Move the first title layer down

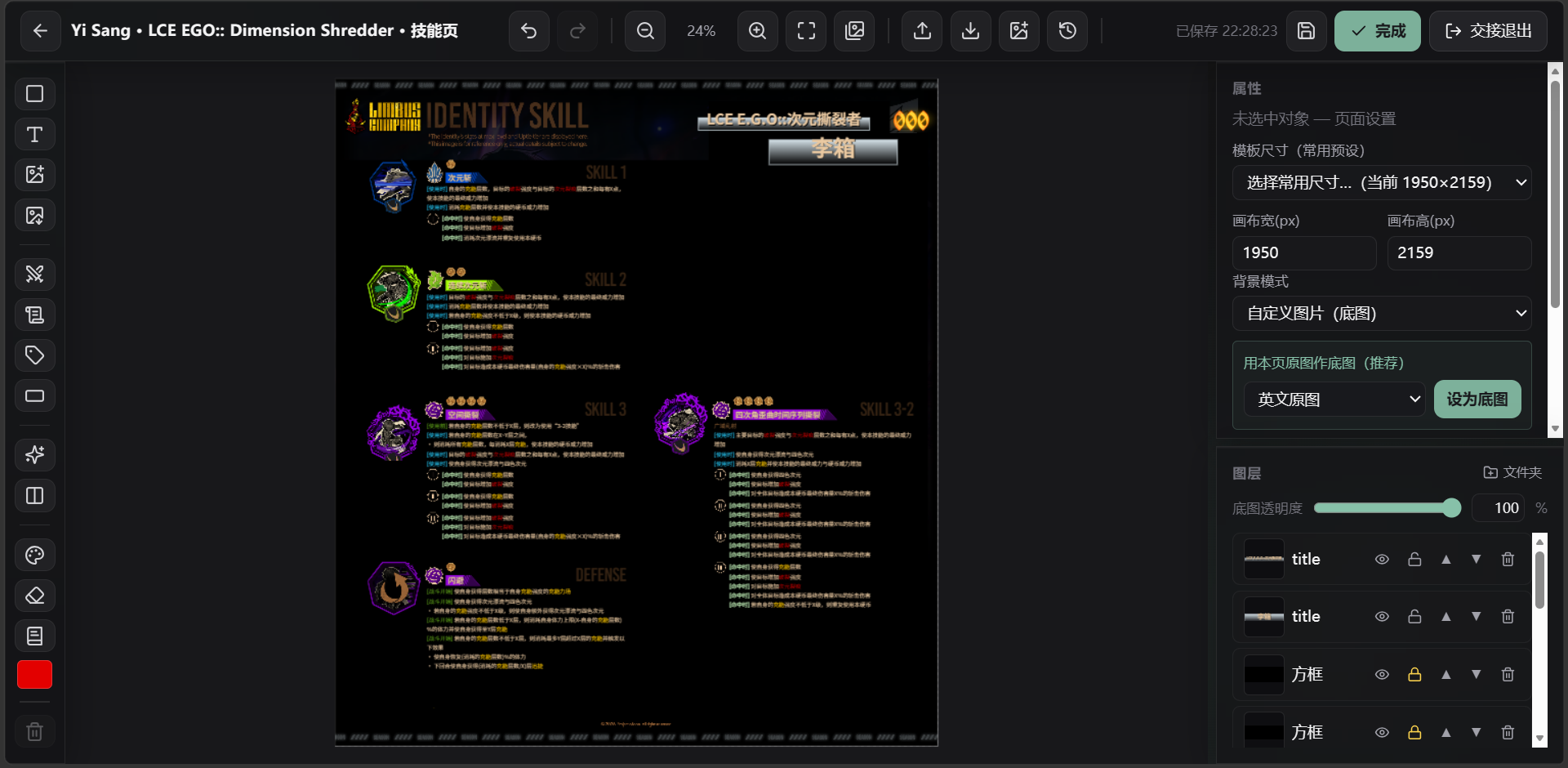click(x=1477, y=560)
